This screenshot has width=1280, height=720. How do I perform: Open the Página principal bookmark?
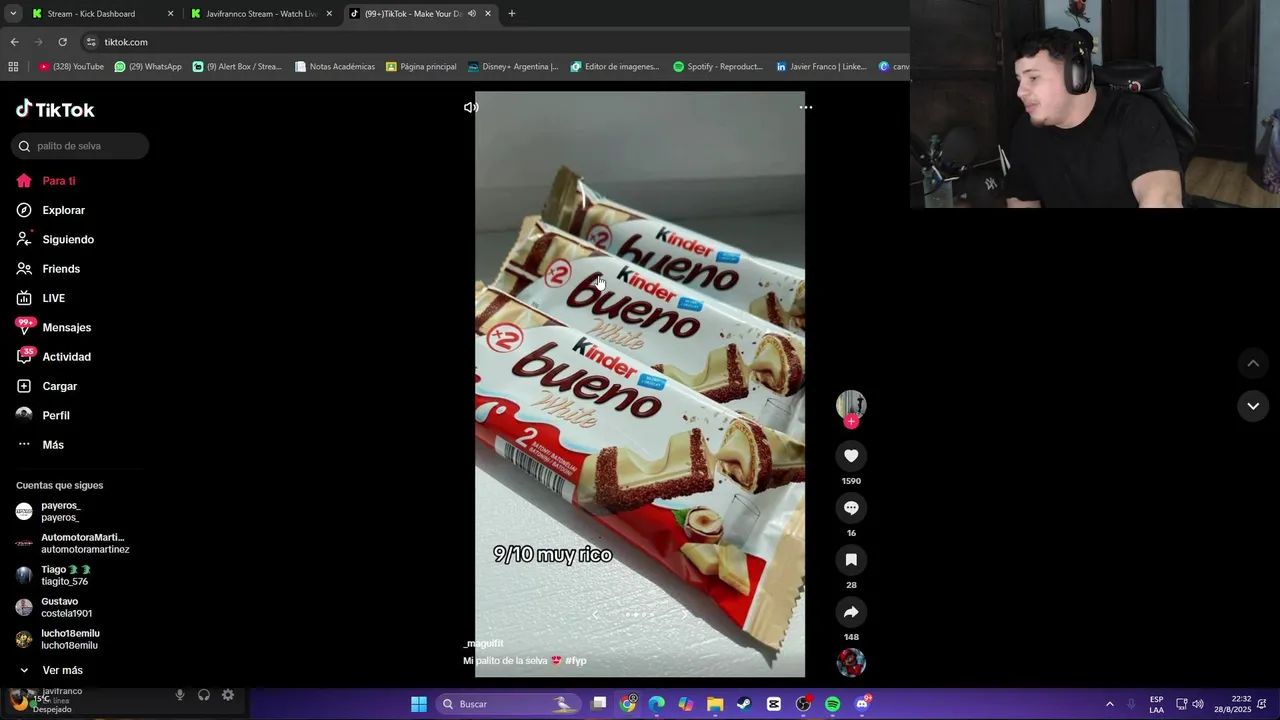click(x=421, y=67)
